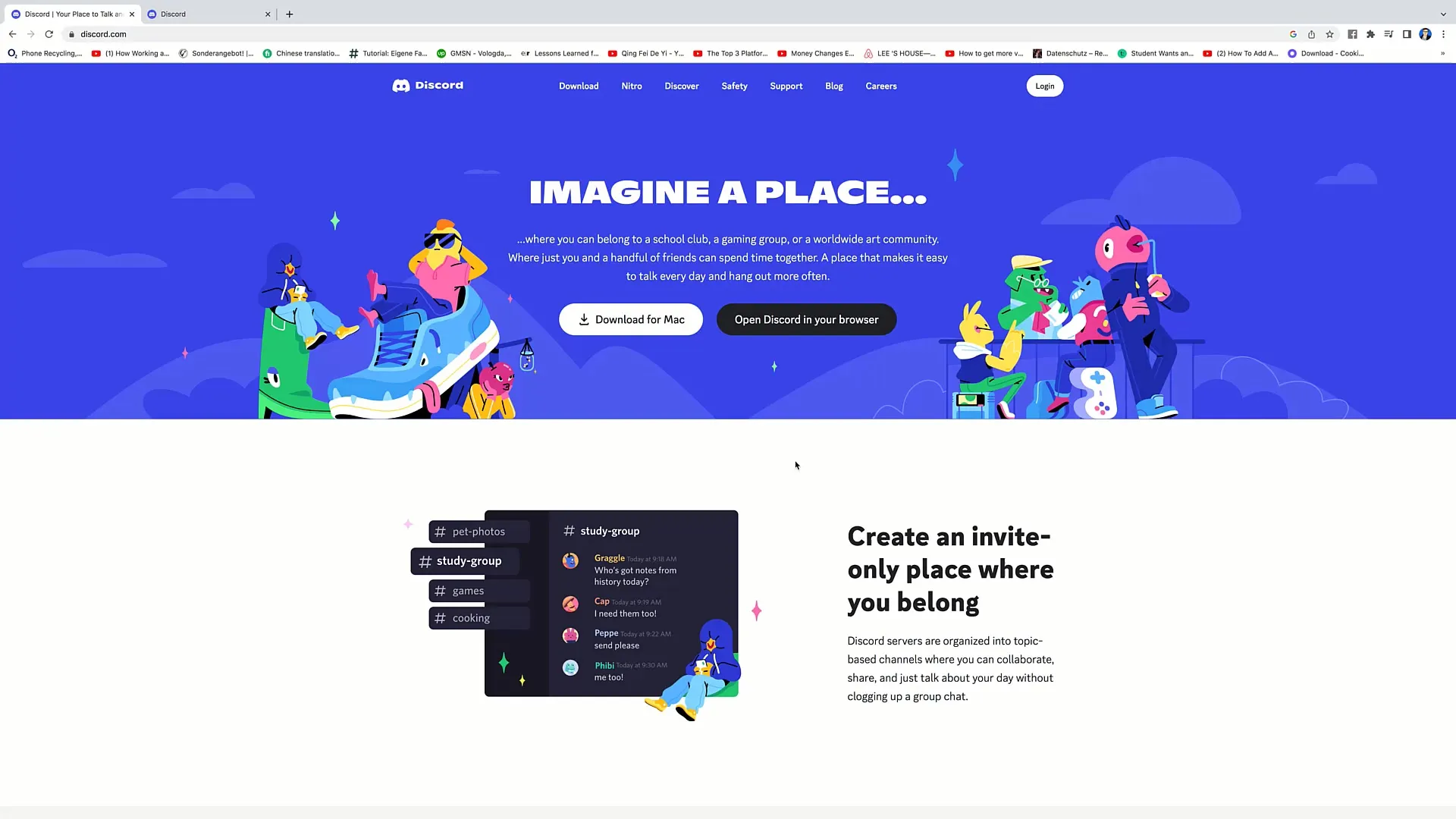This screenshot has width=1456, height=819.
Task: Select the pet-photos channel
Action: 479,531
